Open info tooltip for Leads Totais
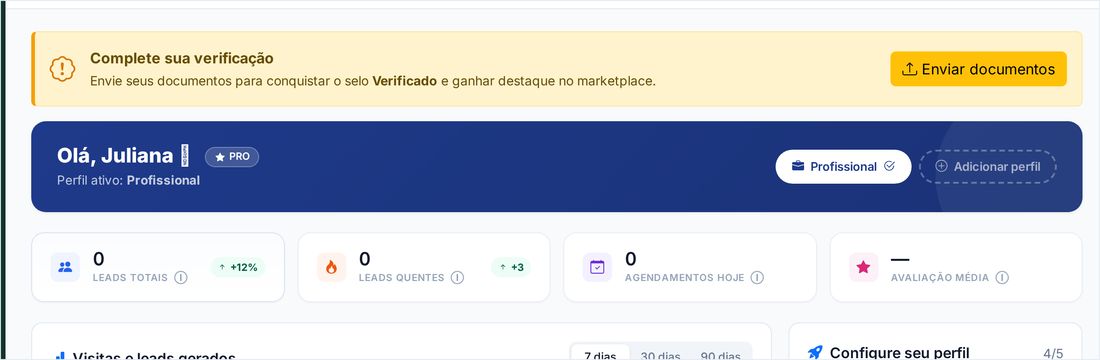Viewport: 1100px width, 360px height. point(181,278)
